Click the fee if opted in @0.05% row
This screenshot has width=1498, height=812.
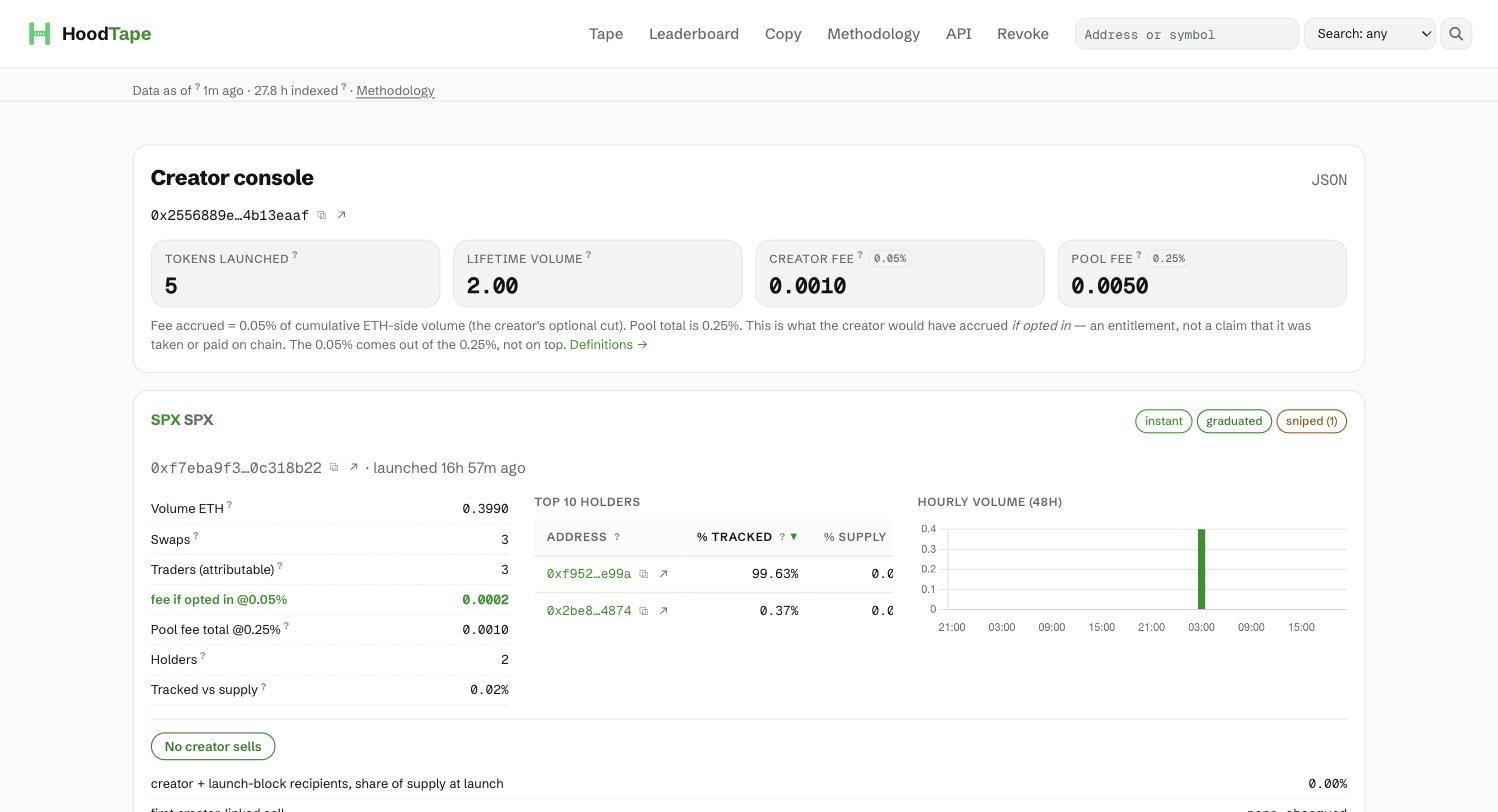(330, 600)
